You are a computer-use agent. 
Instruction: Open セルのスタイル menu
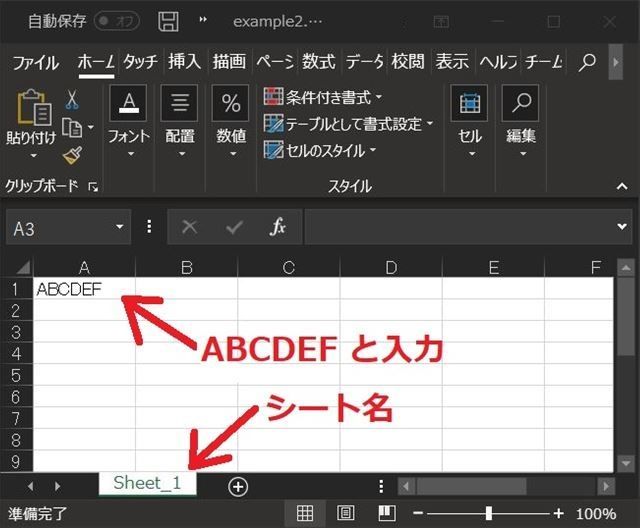(x=320, y=151)
